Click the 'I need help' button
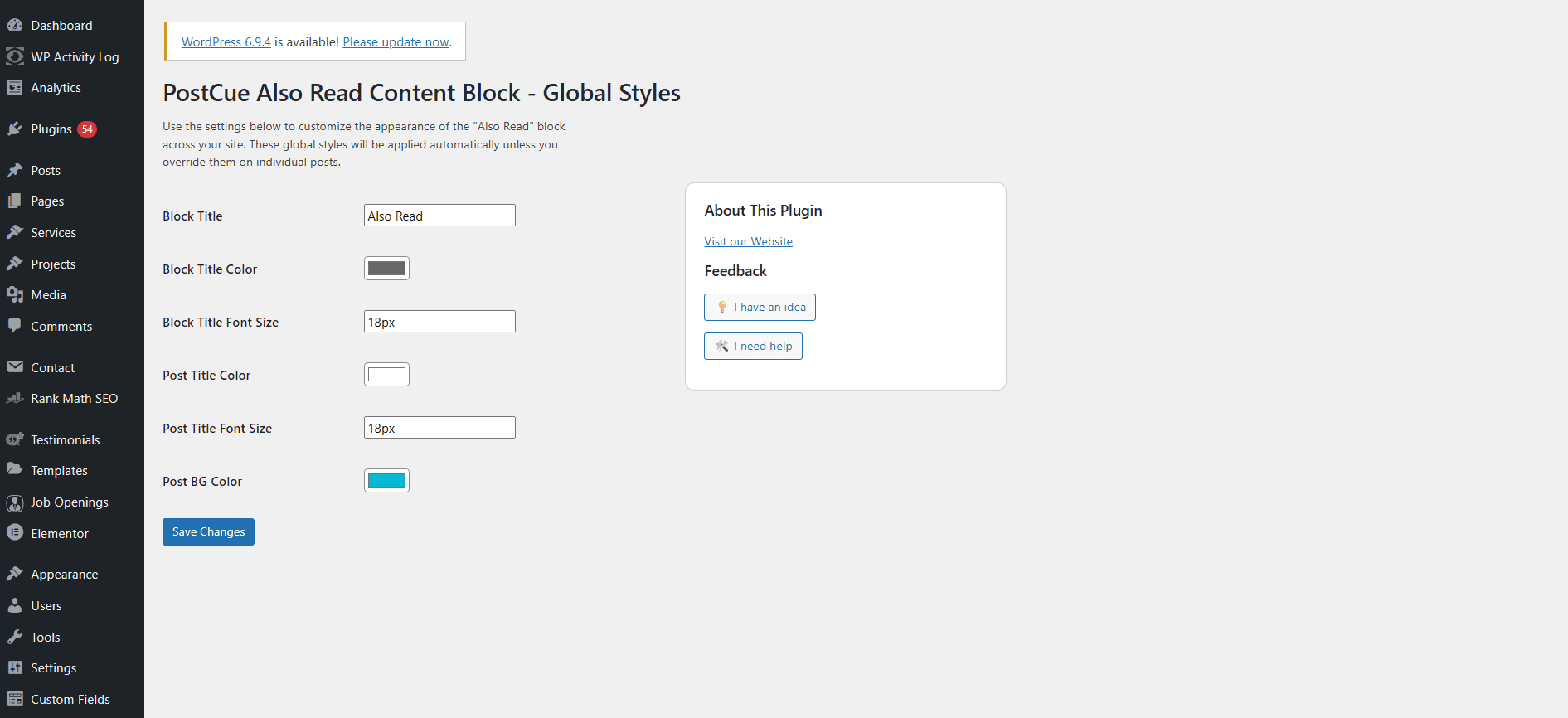Image resolution: width=1568 pixels, height=718 pixels. 753,346
